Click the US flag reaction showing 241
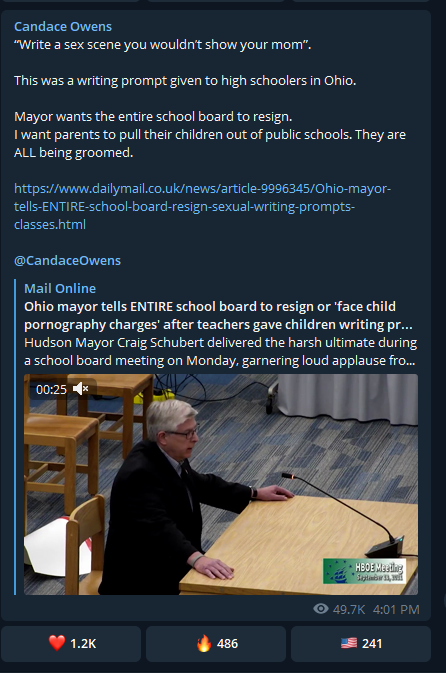 coord(361,643)
